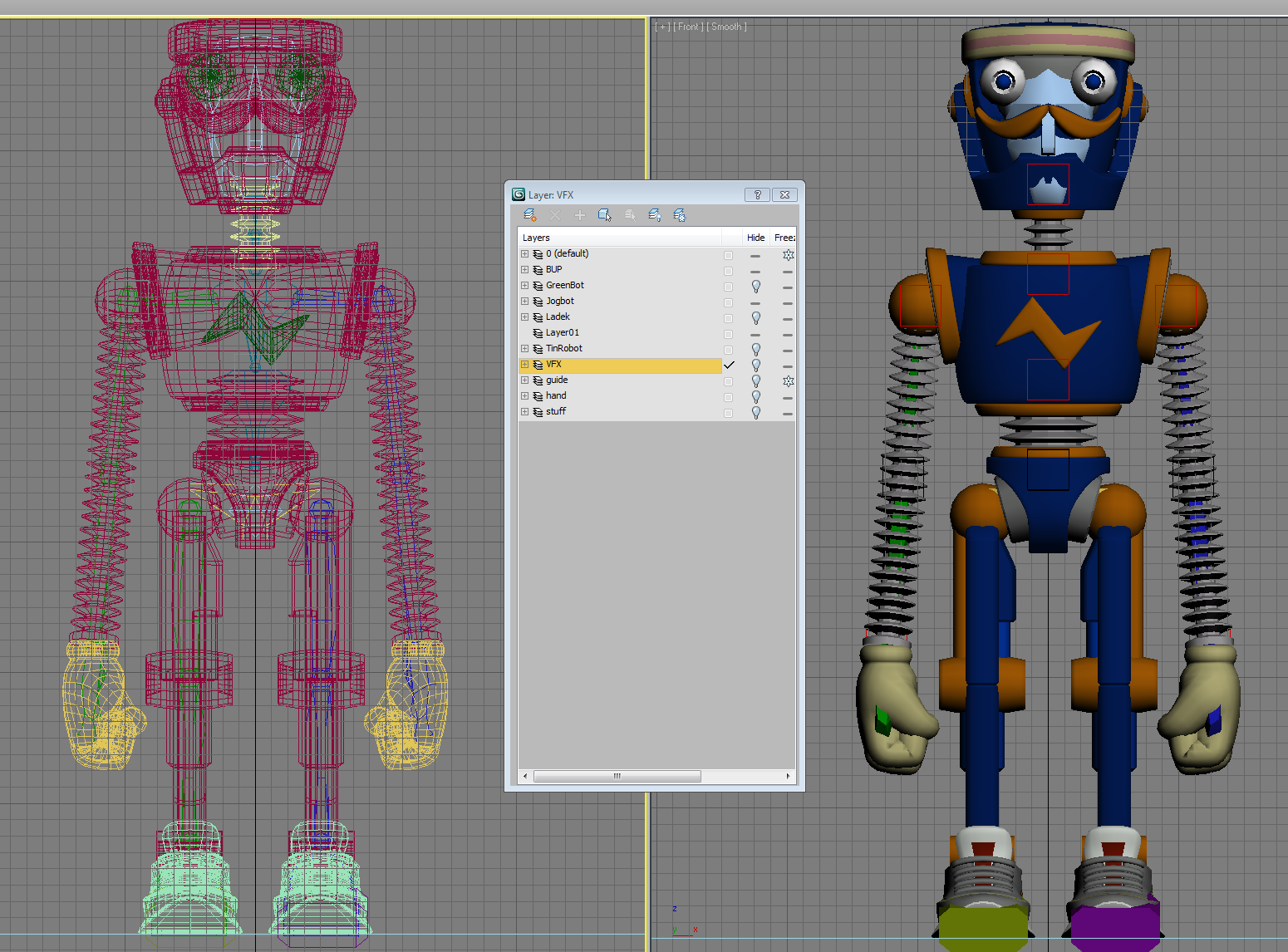
Task: Set GreenBot as current layer checkbox
Action: [729, 287]
